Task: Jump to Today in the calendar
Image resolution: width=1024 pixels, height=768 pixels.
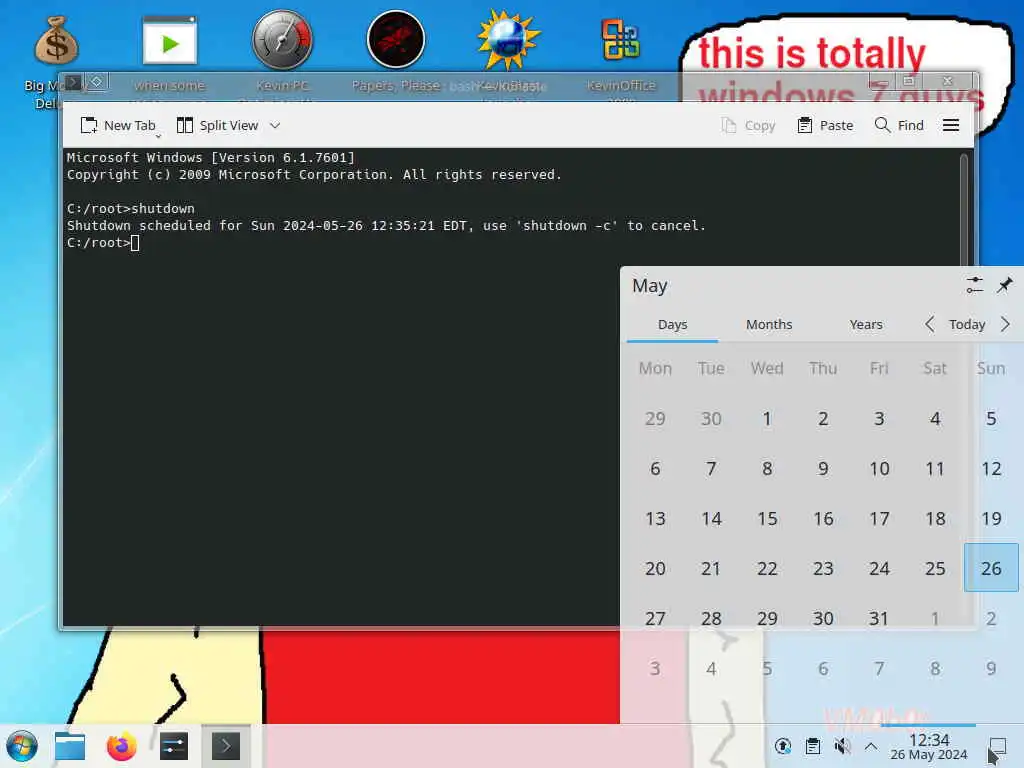Action: [x=967, y=325]
